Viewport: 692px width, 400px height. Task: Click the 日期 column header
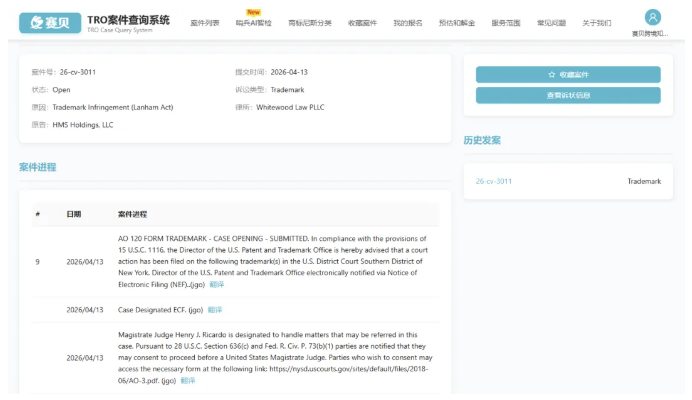pos(74,214)
